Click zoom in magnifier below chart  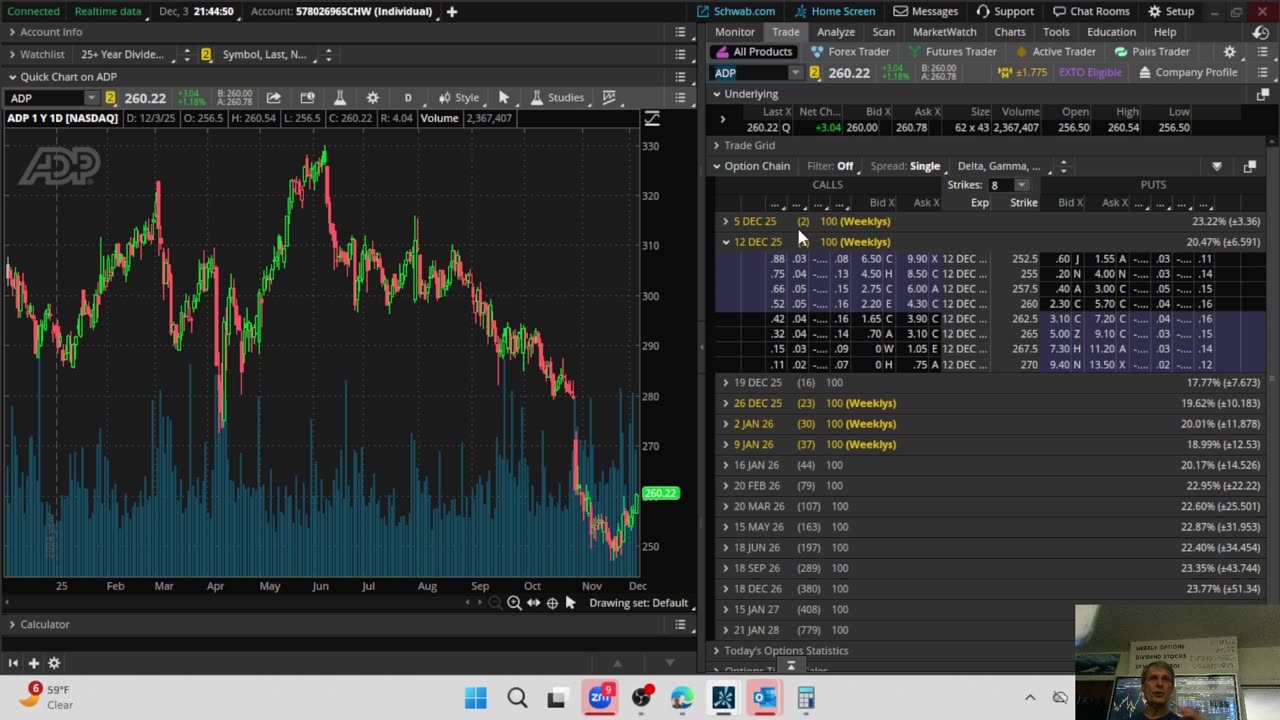(514, 603)
